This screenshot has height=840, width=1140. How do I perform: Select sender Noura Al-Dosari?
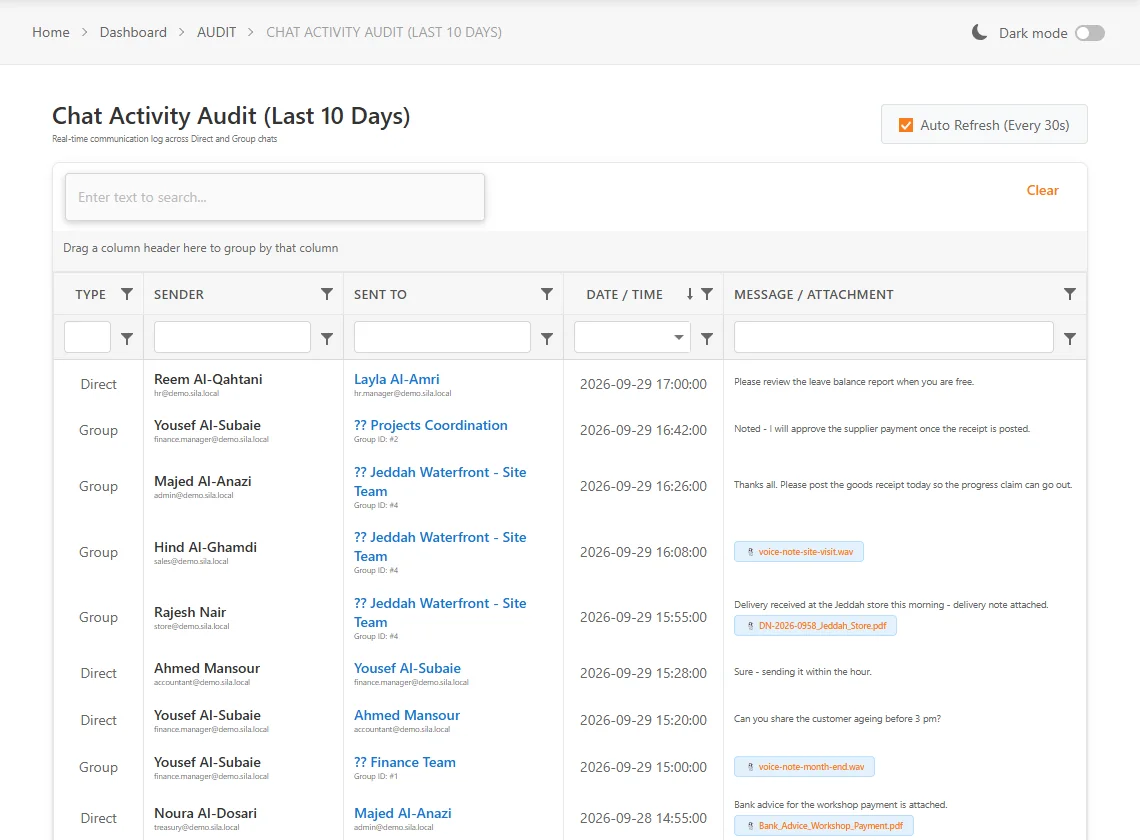tap(205, 813)
